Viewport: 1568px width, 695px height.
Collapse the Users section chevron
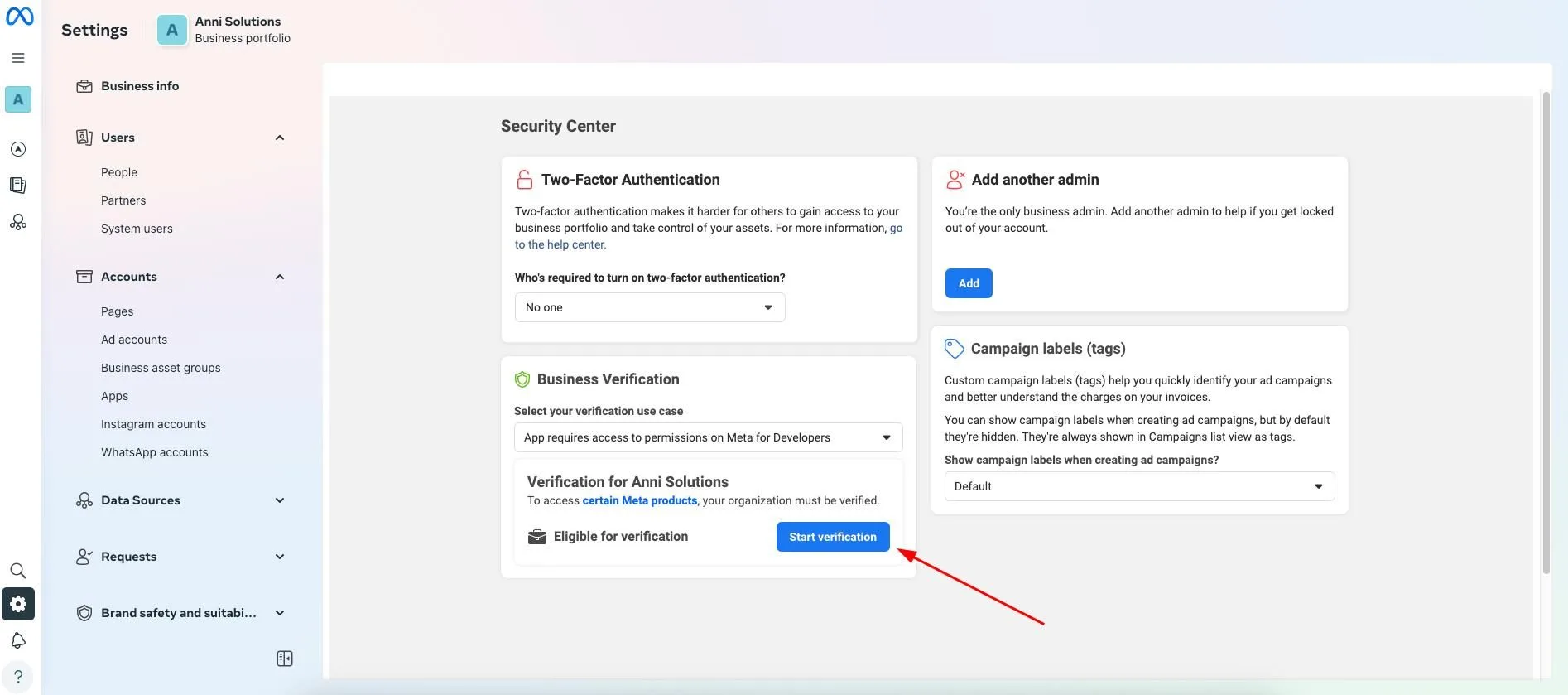pyautogui.click(x=280, y=138)
